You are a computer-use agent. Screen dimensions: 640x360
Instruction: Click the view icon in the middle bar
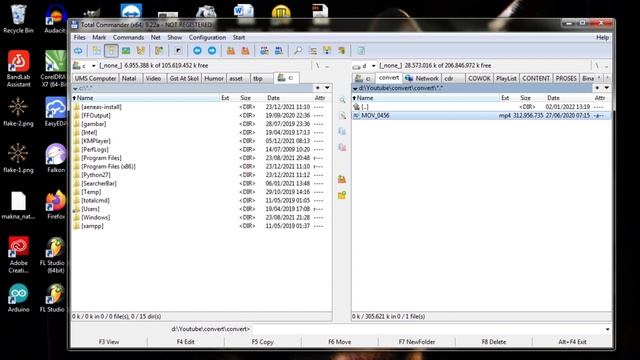pyautogui.click(x=342, y=100)
